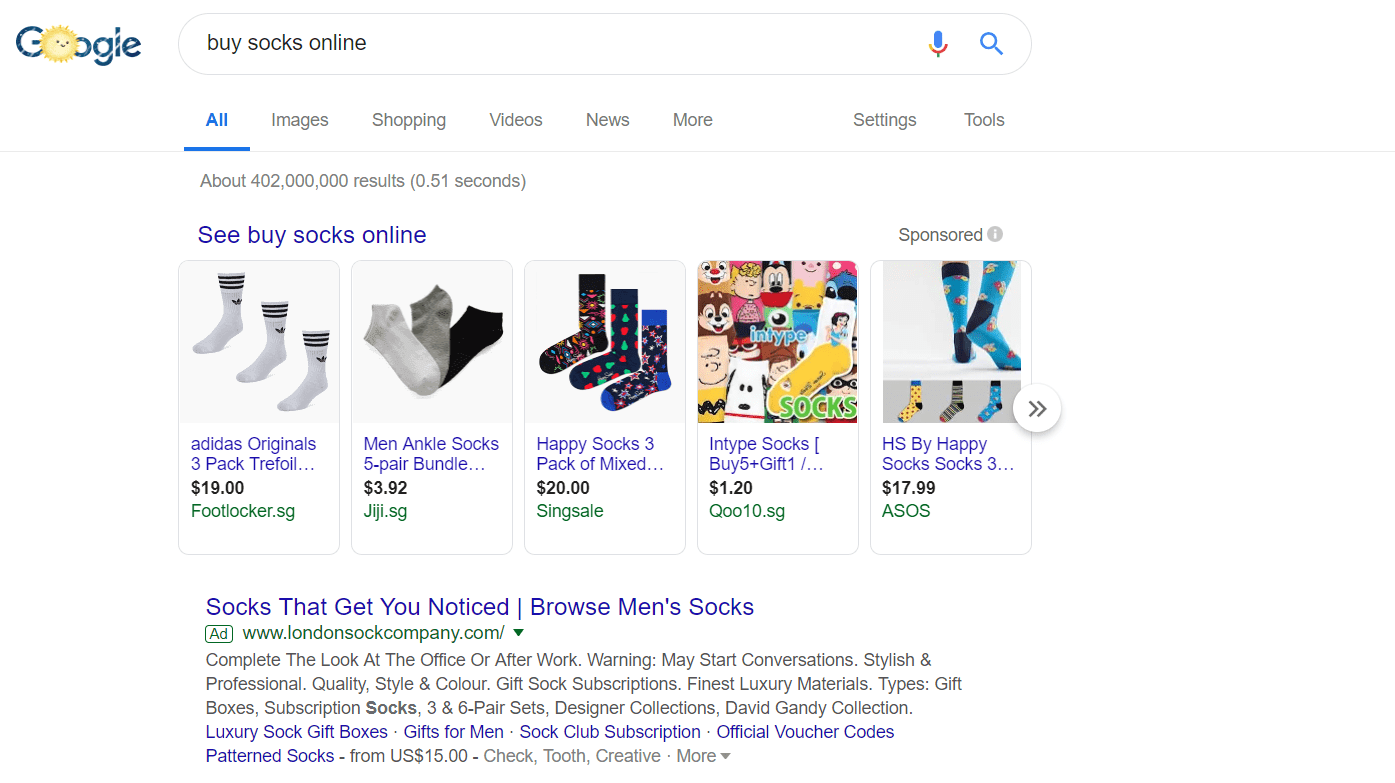Open 'HS By Happy Socks Socks 3' title link

[948, 454]
